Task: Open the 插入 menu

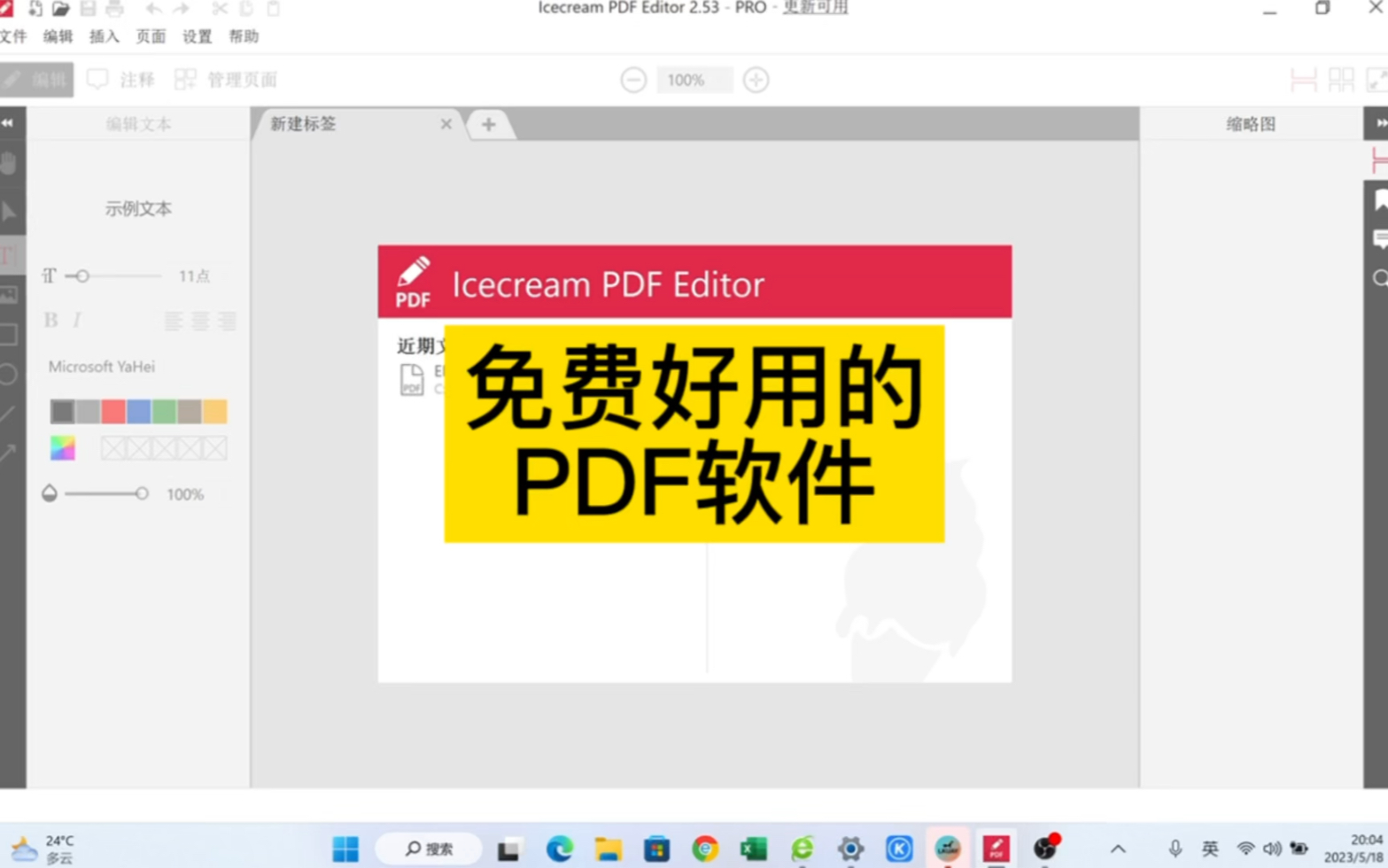Action: point(105,36)
